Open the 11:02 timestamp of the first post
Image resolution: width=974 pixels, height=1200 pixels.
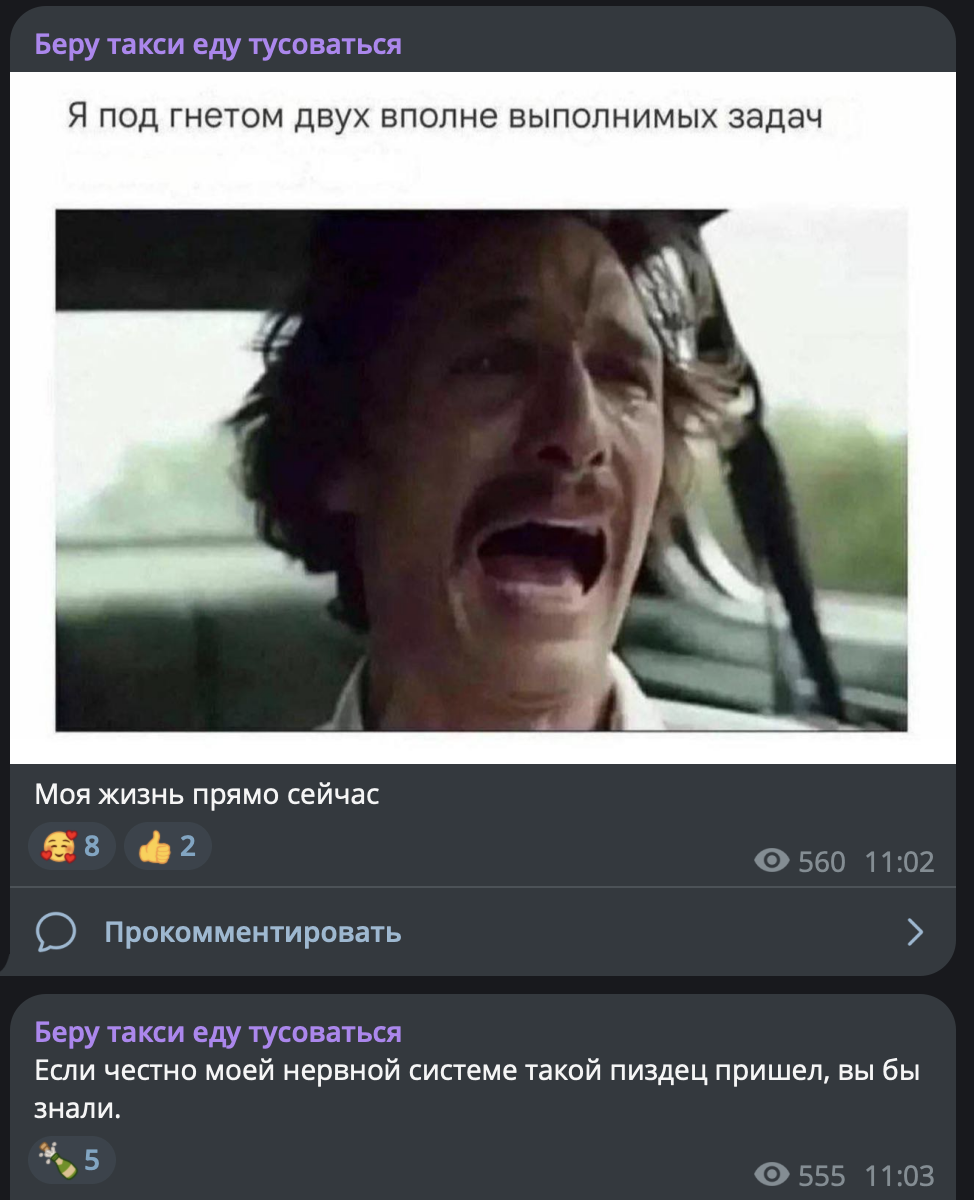[x=897, y=862]
